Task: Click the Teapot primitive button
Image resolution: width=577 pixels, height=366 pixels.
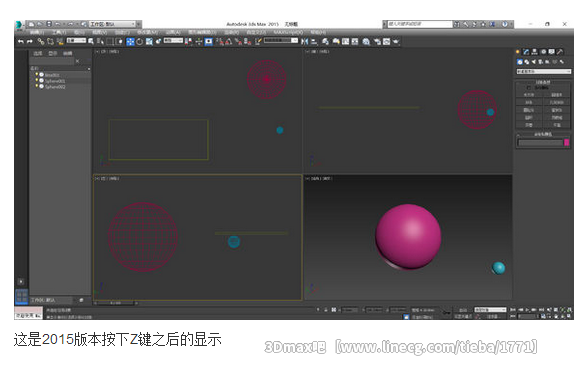Action: point(529,125)
